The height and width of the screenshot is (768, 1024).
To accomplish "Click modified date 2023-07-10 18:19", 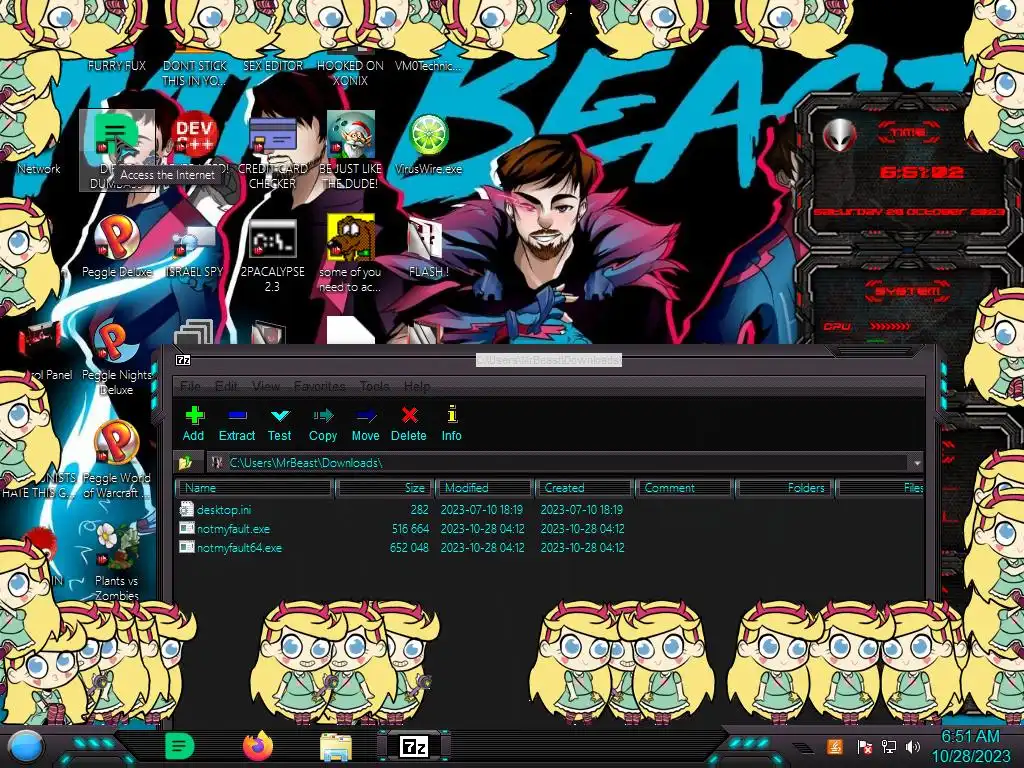I will tap(482, 509).
